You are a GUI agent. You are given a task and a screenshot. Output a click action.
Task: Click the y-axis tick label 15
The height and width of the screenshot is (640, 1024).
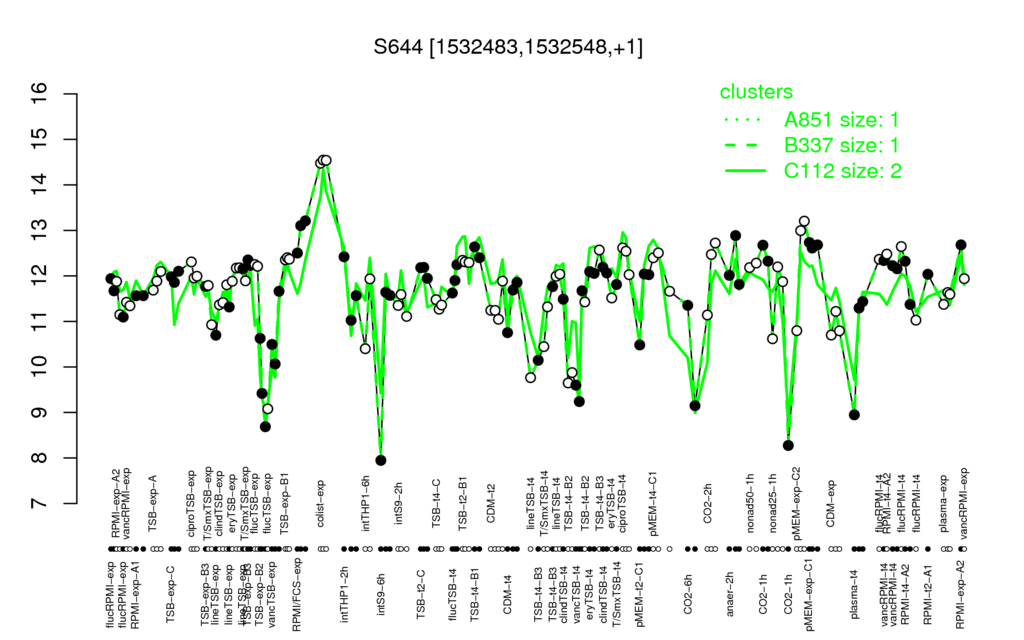[x=40, y=139]
